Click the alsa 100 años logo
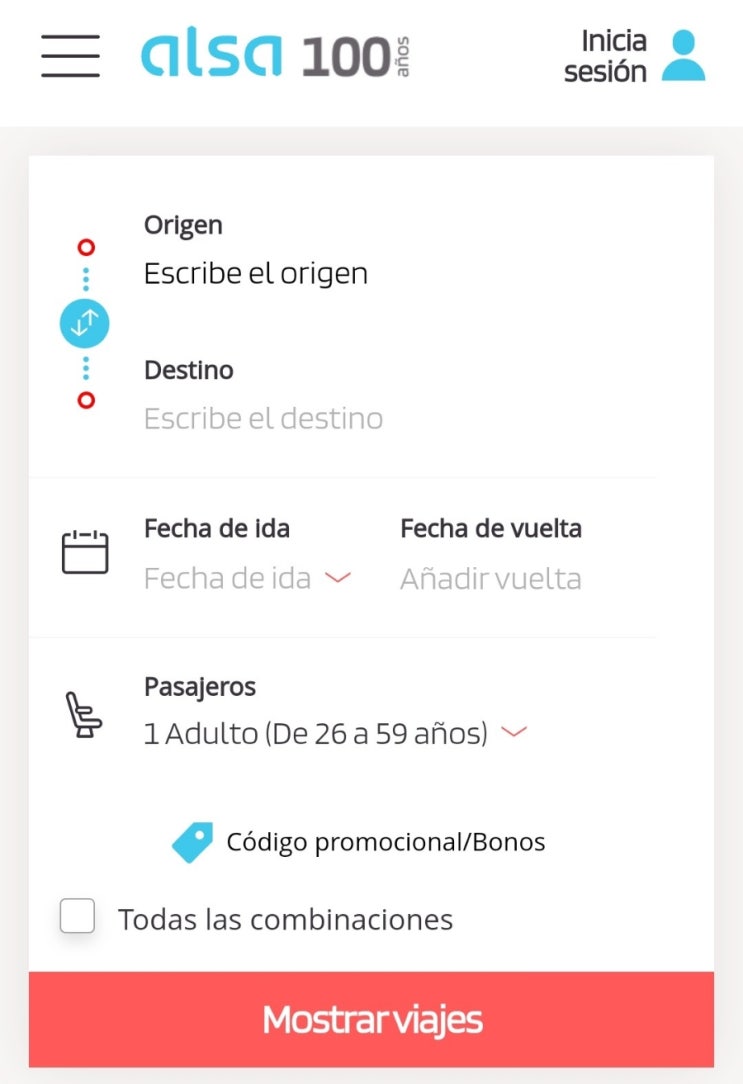 click(x=276, y=54)
